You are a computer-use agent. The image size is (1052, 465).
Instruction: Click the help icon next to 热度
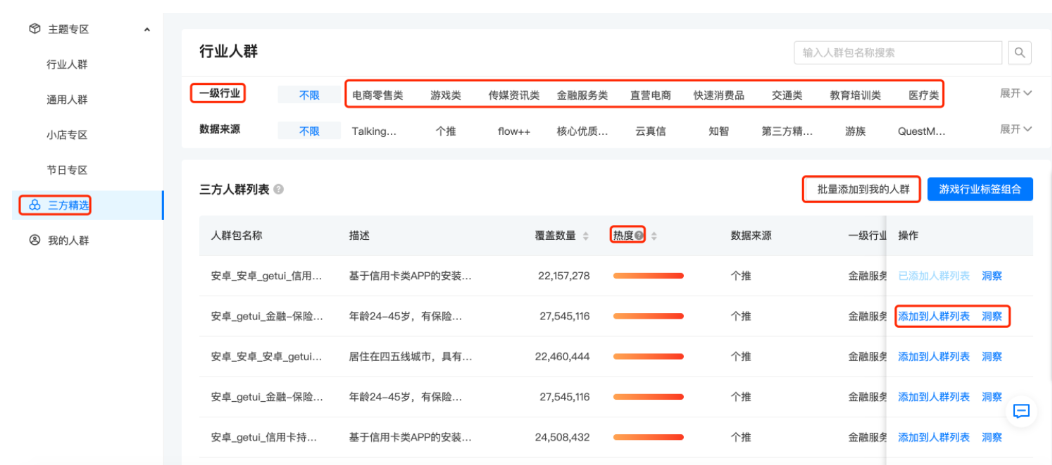tap(639, 236)
